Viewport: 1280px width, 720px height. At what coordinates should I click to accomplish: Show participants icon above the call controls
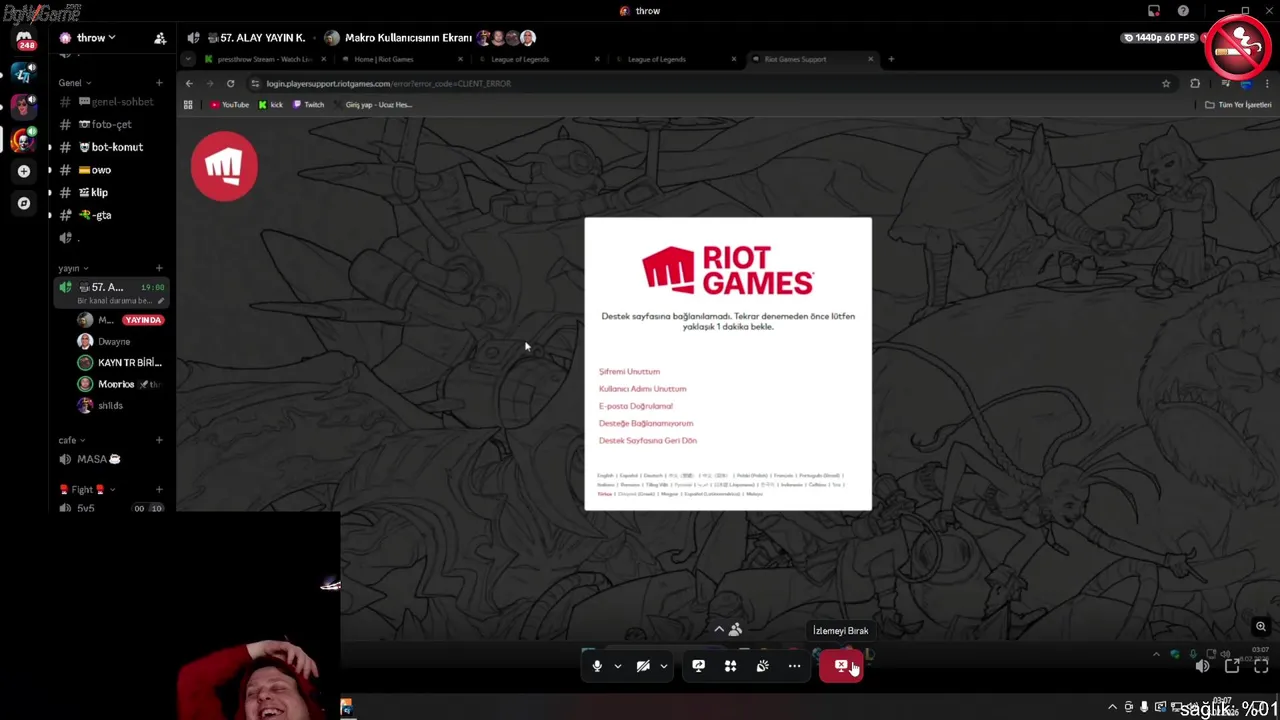(x=735, y=629)
